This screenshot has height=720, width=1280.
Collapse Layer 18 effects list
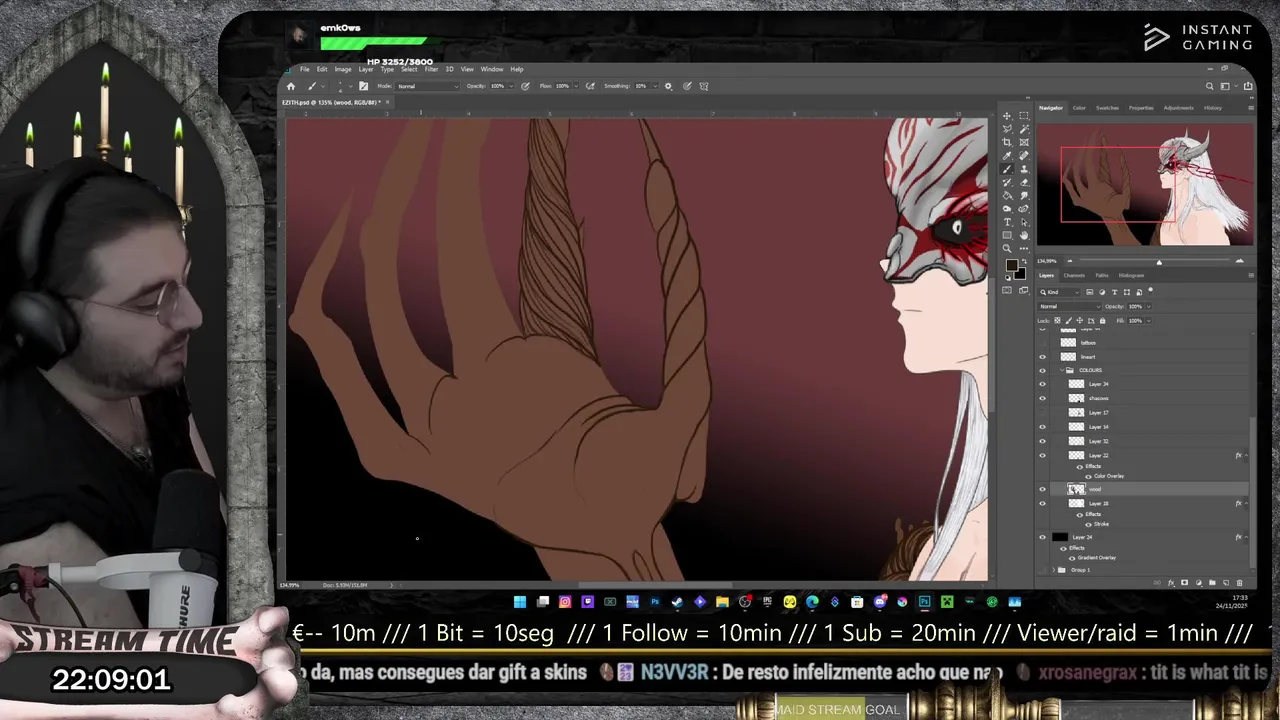pos(1246,503)
